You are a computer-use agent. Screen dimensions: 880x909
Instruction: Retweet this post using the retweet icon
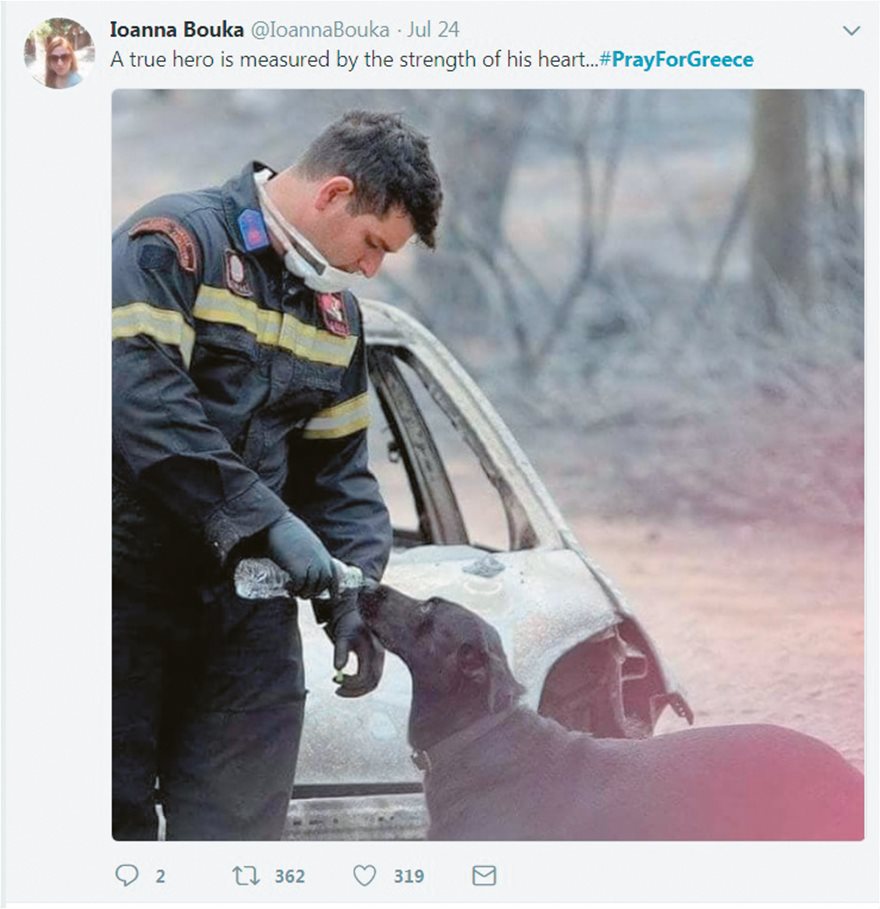point(246,875)
